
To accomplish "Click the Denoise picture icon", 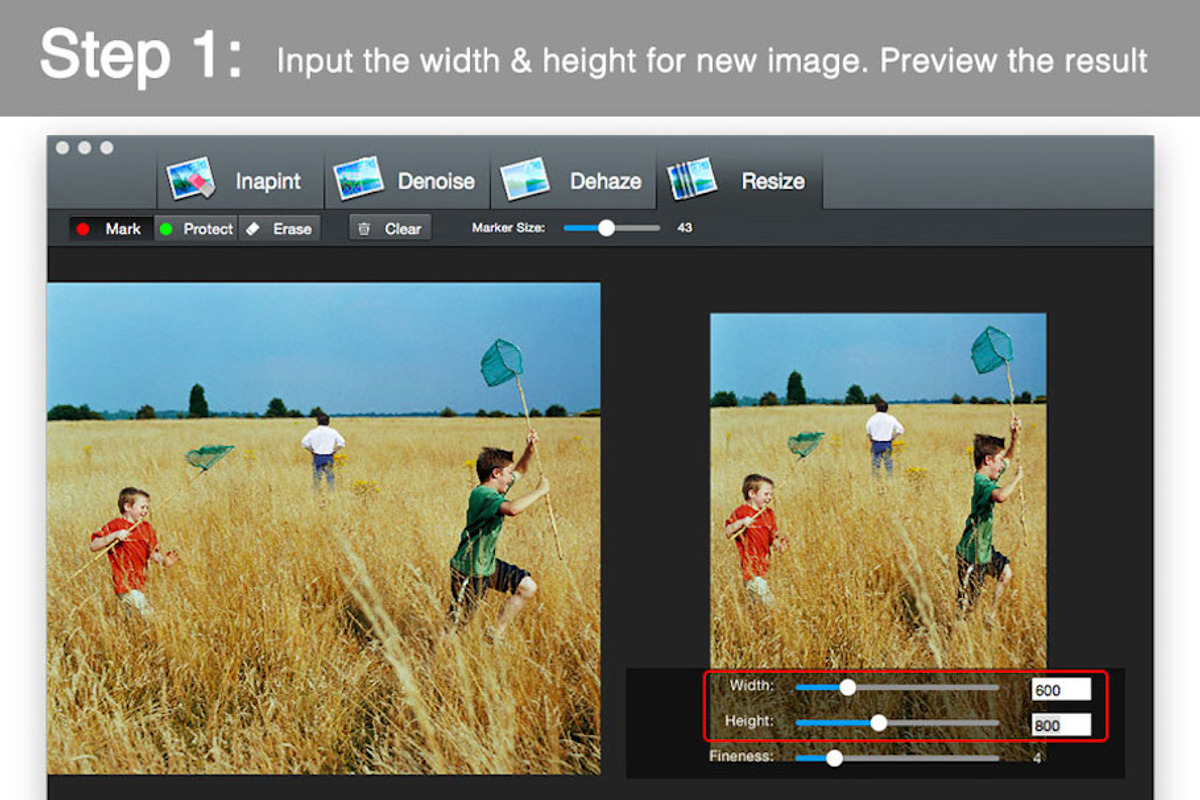I will coord(358,179).
